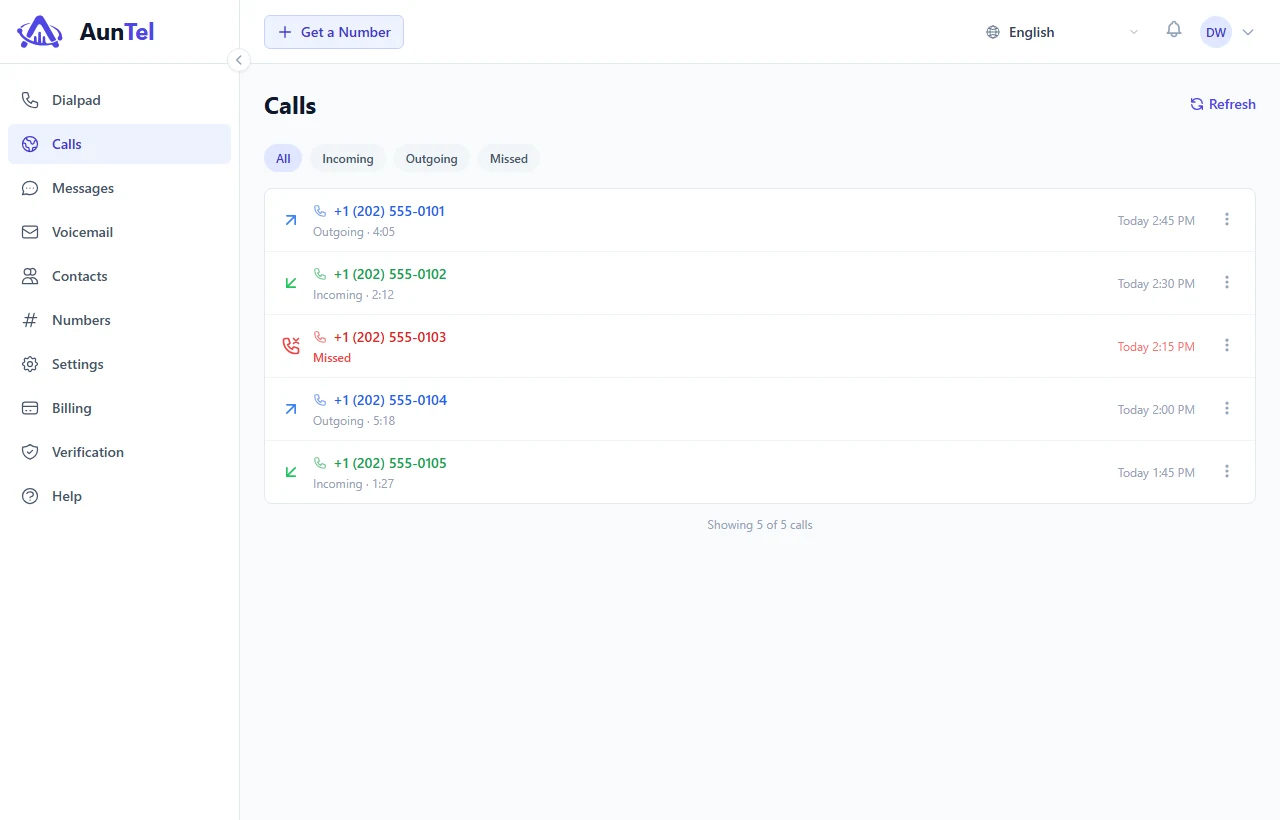Open more options for 555-0101 call
Image resolution: width=1280 pixels, height=820 pixels.
[x=1227, y=219]
